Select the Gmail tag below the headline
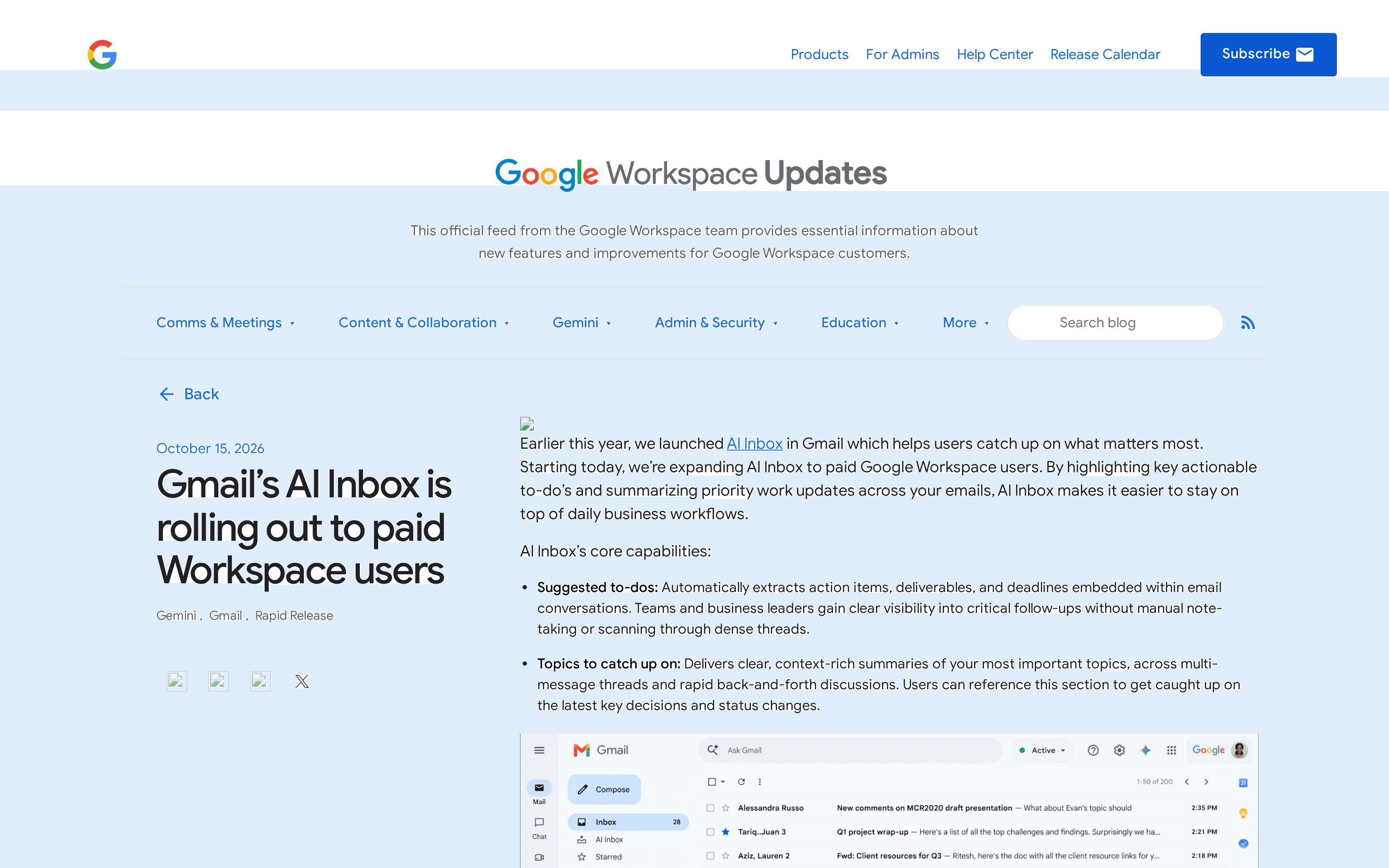This screenshot has width=1389, height=868. (x=226, y=615)
